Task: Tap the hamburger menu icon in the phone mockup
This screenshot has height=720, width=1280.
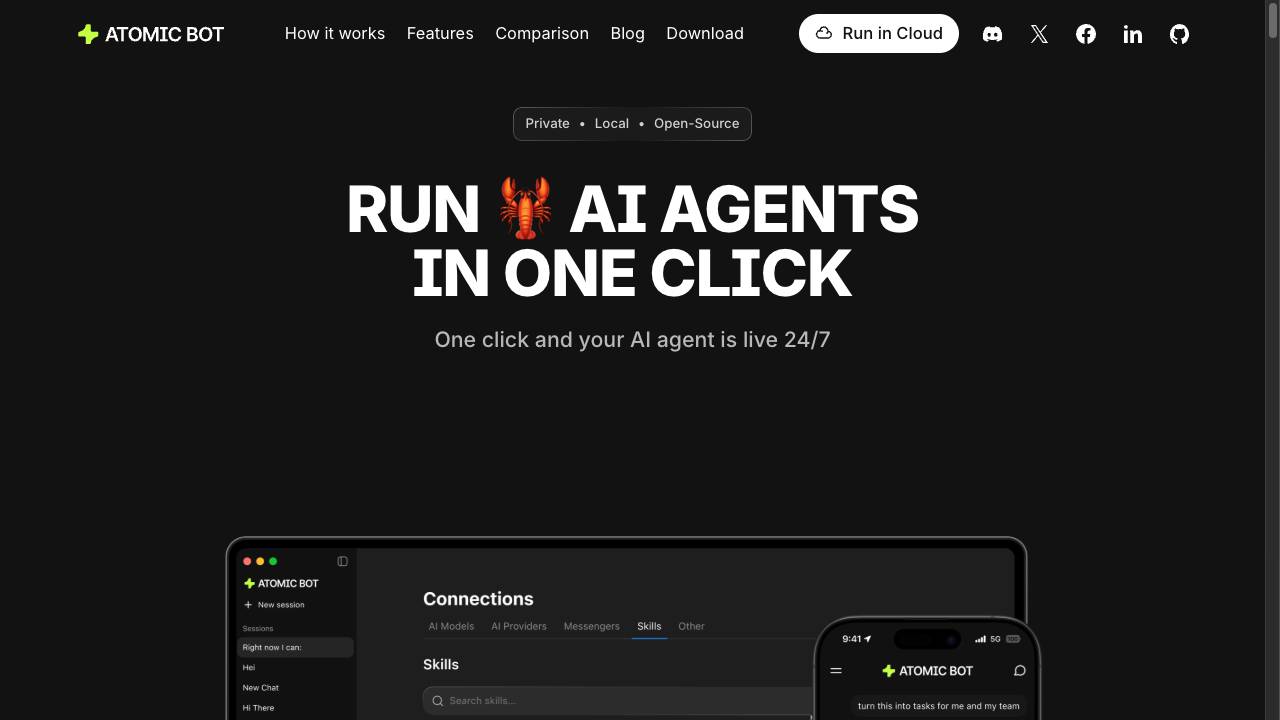Action: (x=836, y=670)
